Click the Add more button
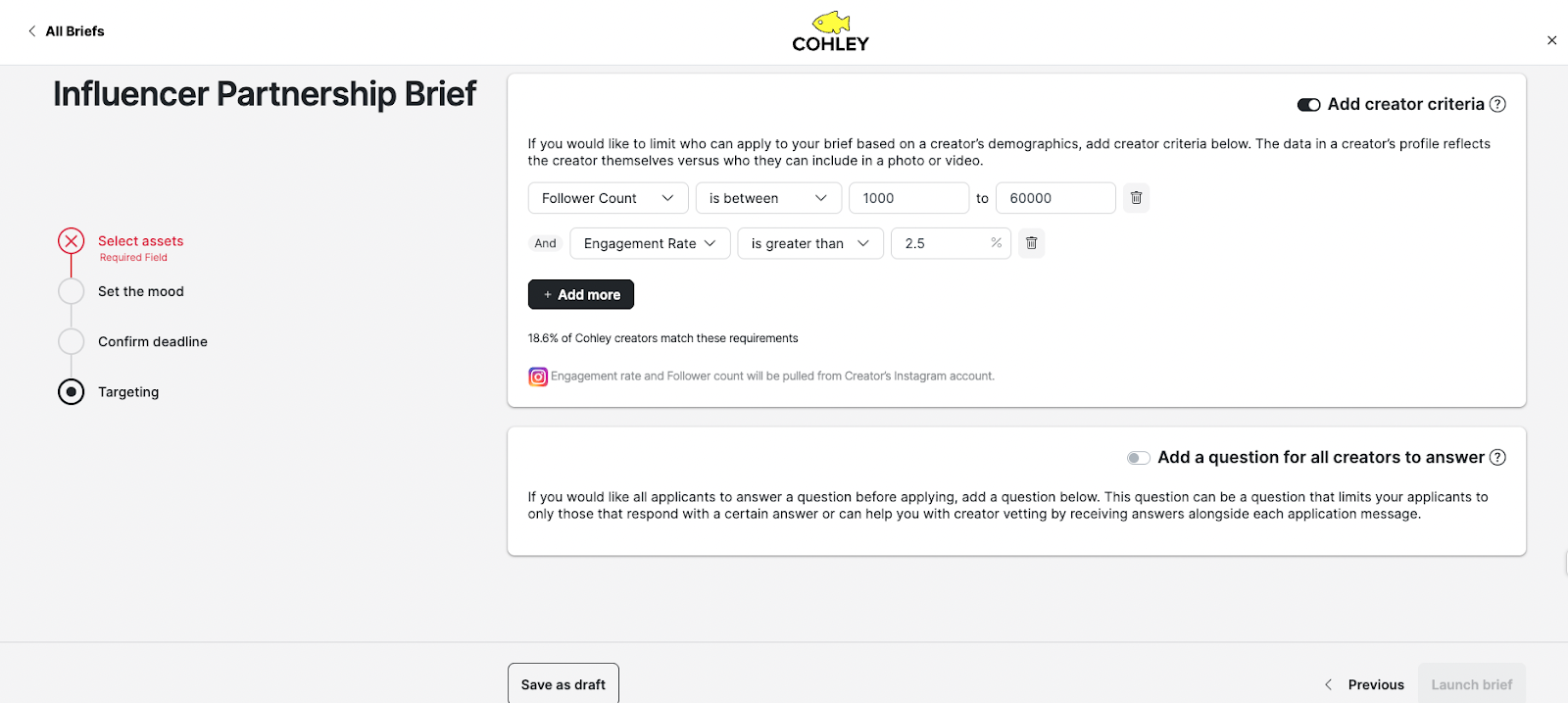The image size is (1568, 703). [x=581, y=295]
